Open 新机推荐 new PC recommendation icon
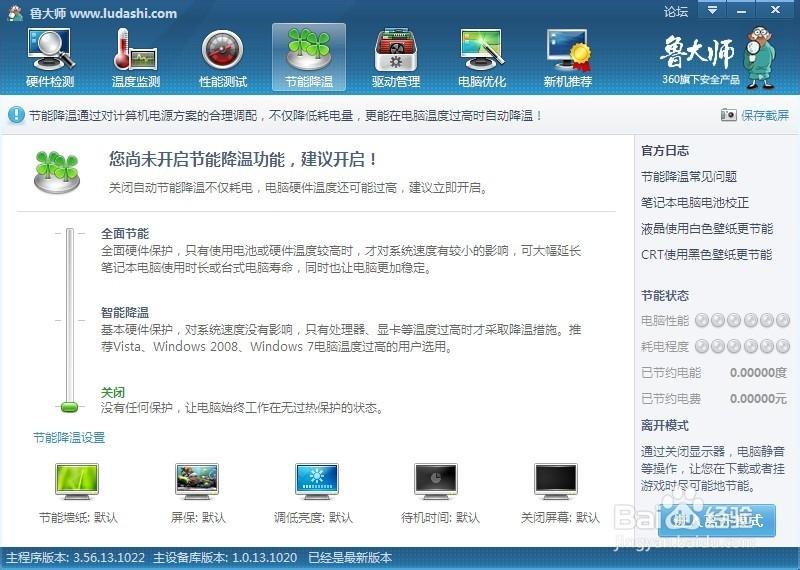Screen dimensions: 800x570 click(568, 49)
